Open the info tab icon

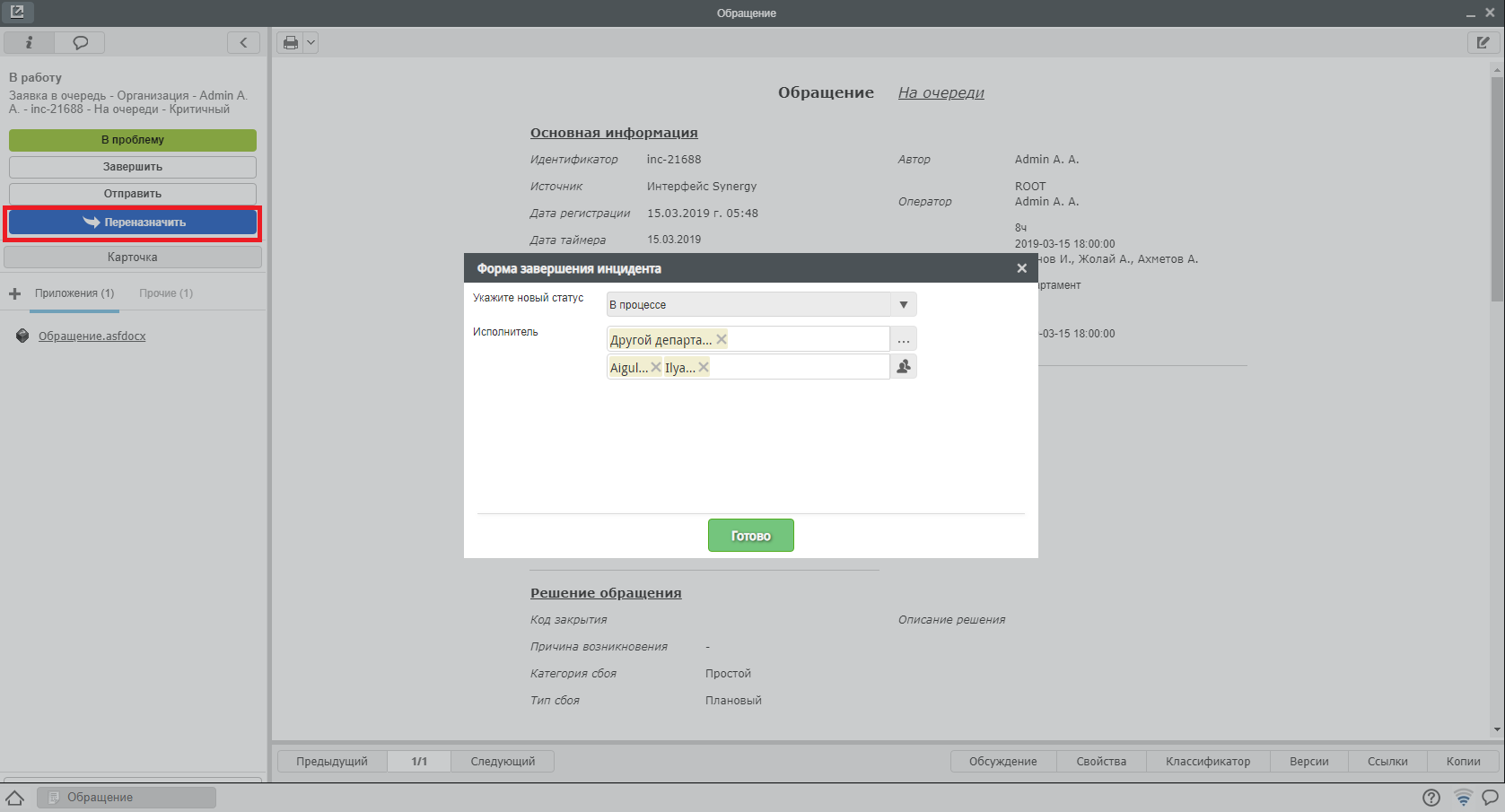coord(29,42)
